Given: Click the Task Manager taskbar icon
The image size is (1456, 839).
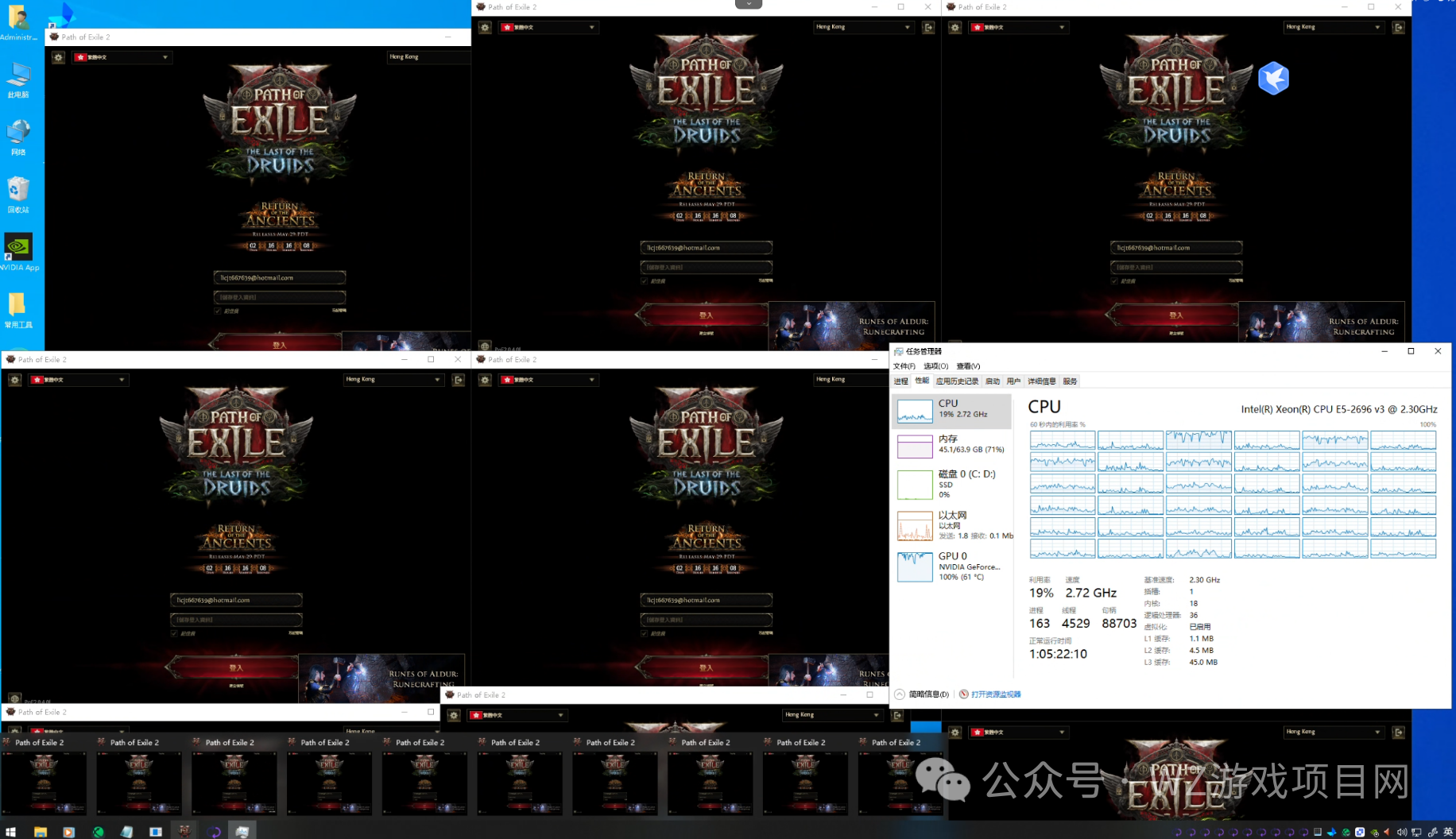Looking at the screenshot, I should 242,831.
